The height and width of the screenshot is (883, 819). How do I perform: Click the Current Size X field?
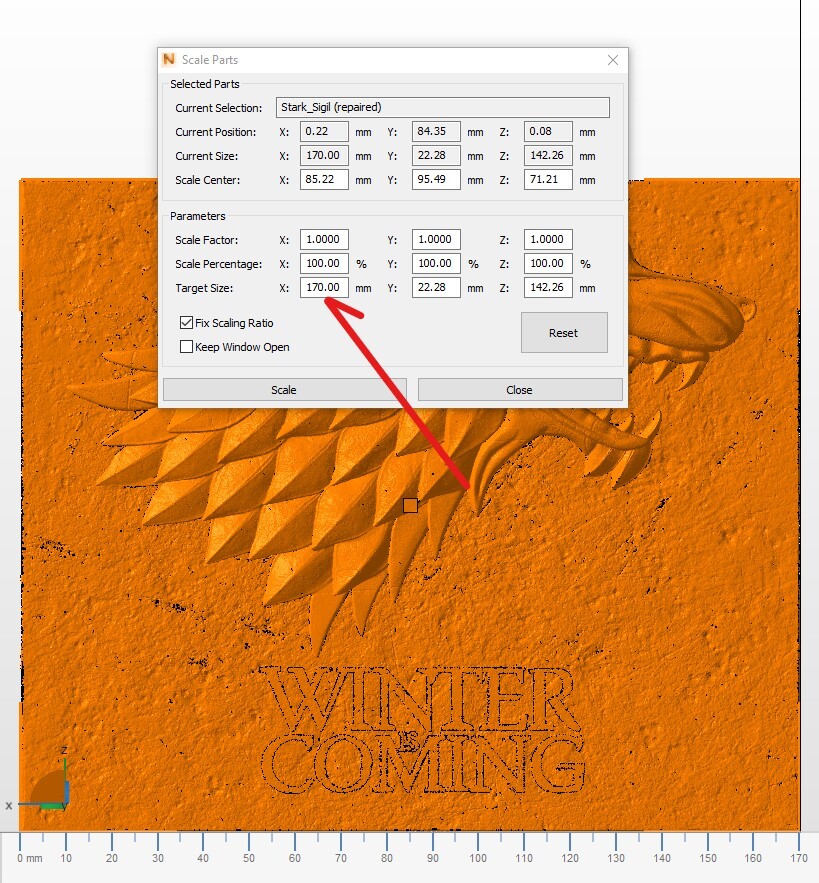click(x=324, y=155)
